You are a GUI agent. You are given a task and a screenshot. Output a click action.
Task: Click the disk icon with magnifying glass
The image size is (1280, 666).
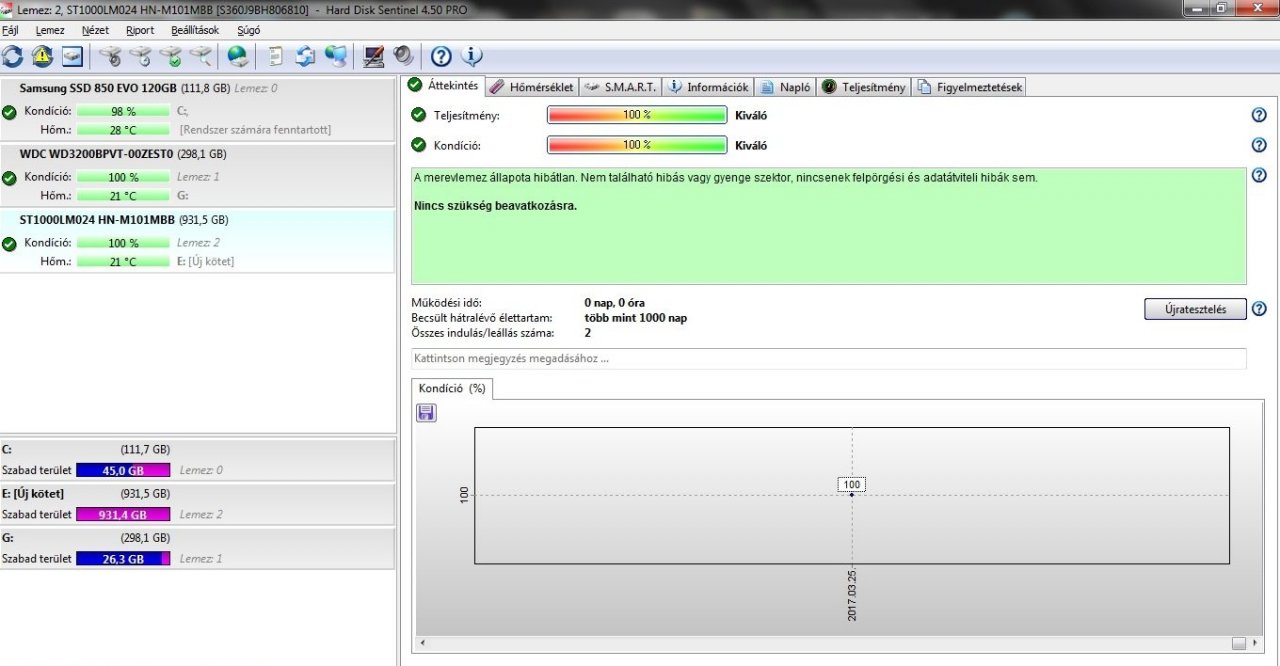click(x=201, y=56)
